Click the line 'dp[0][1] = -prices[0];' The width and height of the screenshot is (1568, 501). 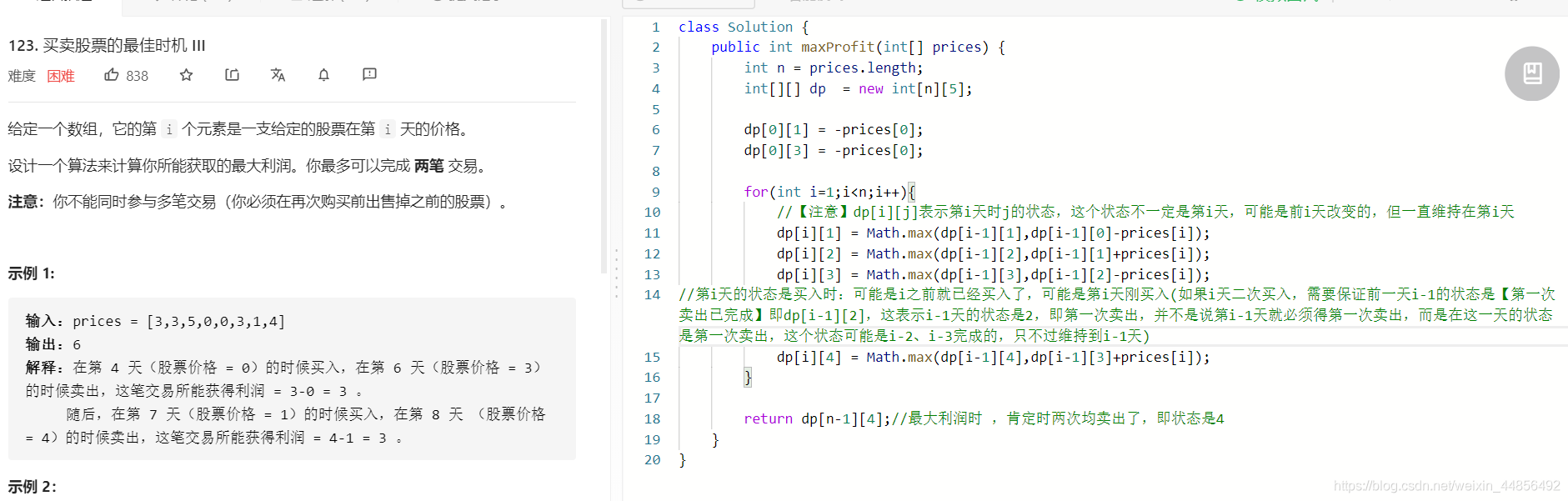click(x=834, y=130)
